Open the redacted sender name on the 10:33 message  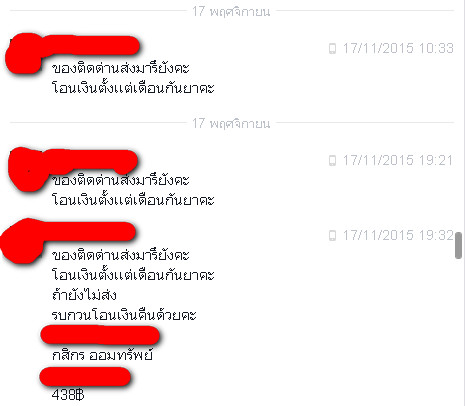90,45
